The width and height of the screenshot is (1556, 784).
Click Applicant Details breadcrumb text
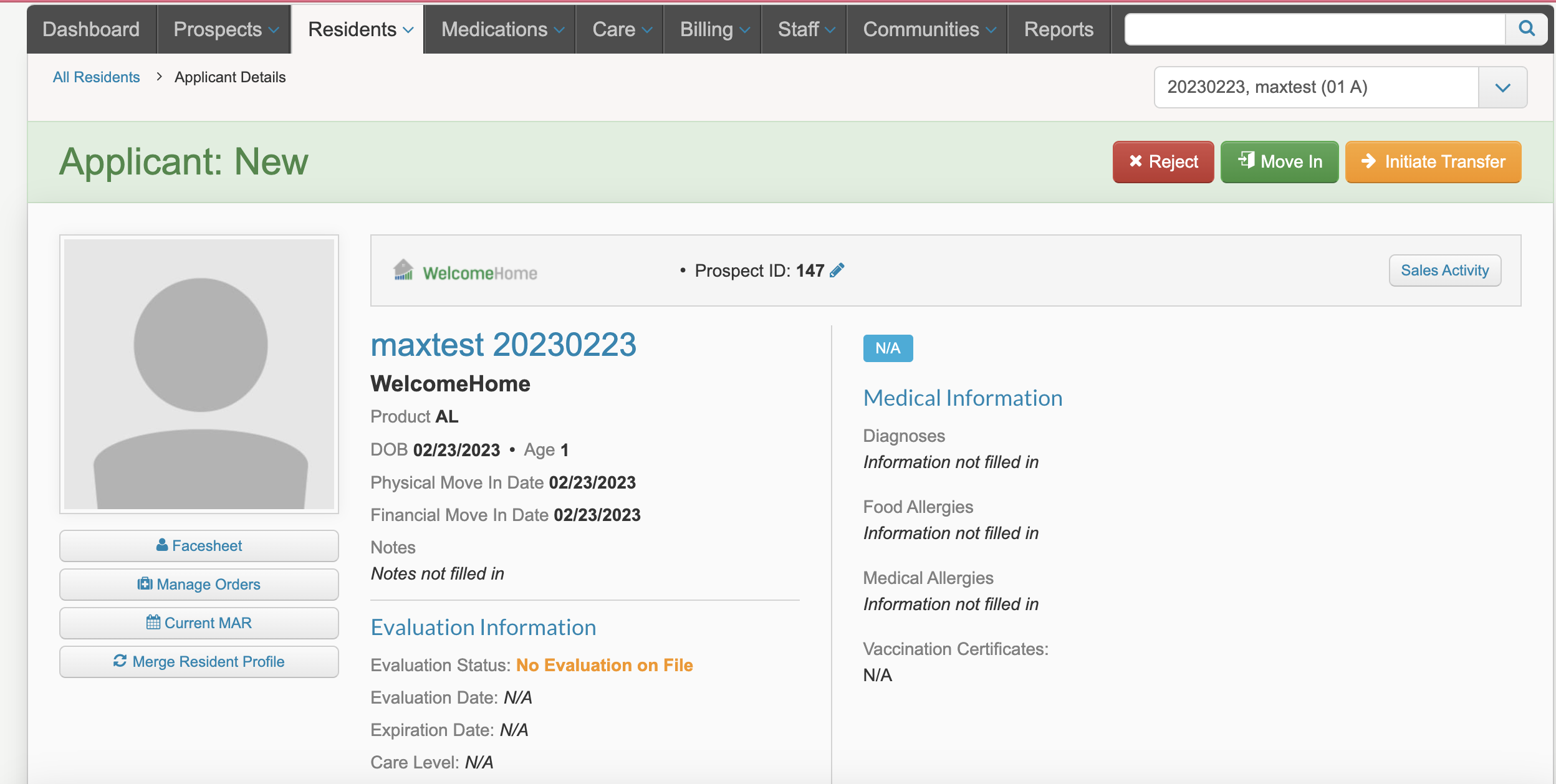click(230, 77)
